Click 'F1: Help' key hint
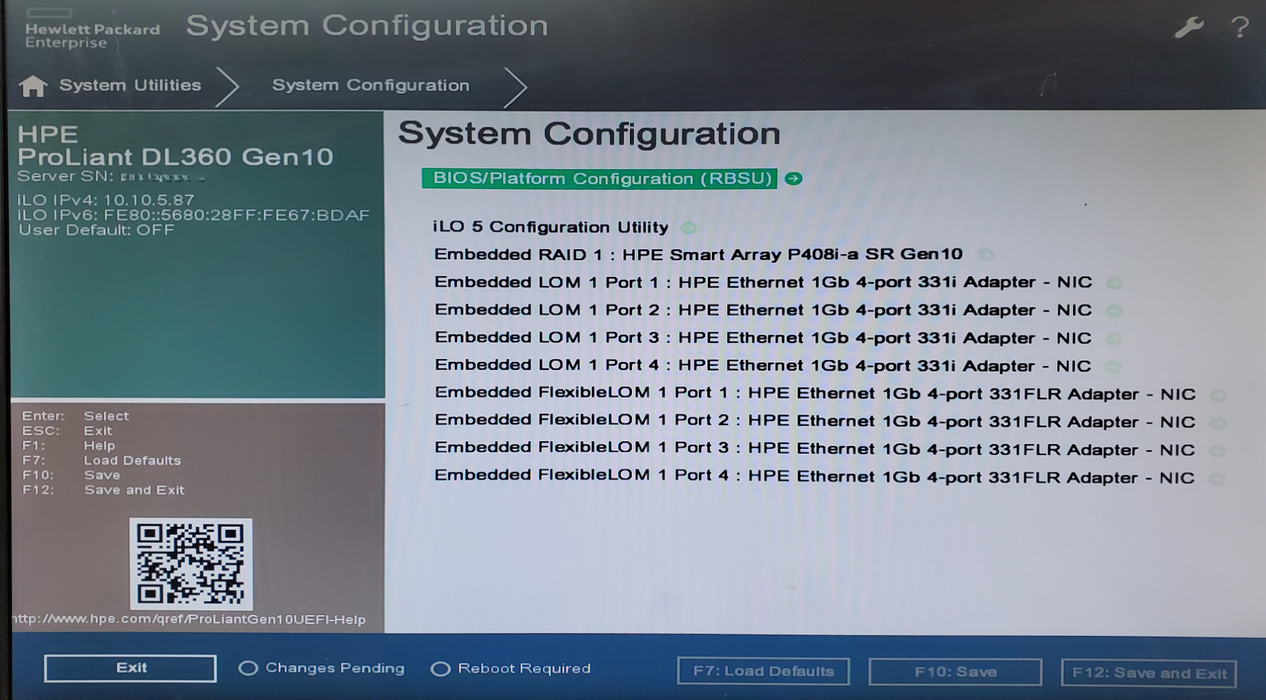 pyautogui.click(x=69, y=446)
